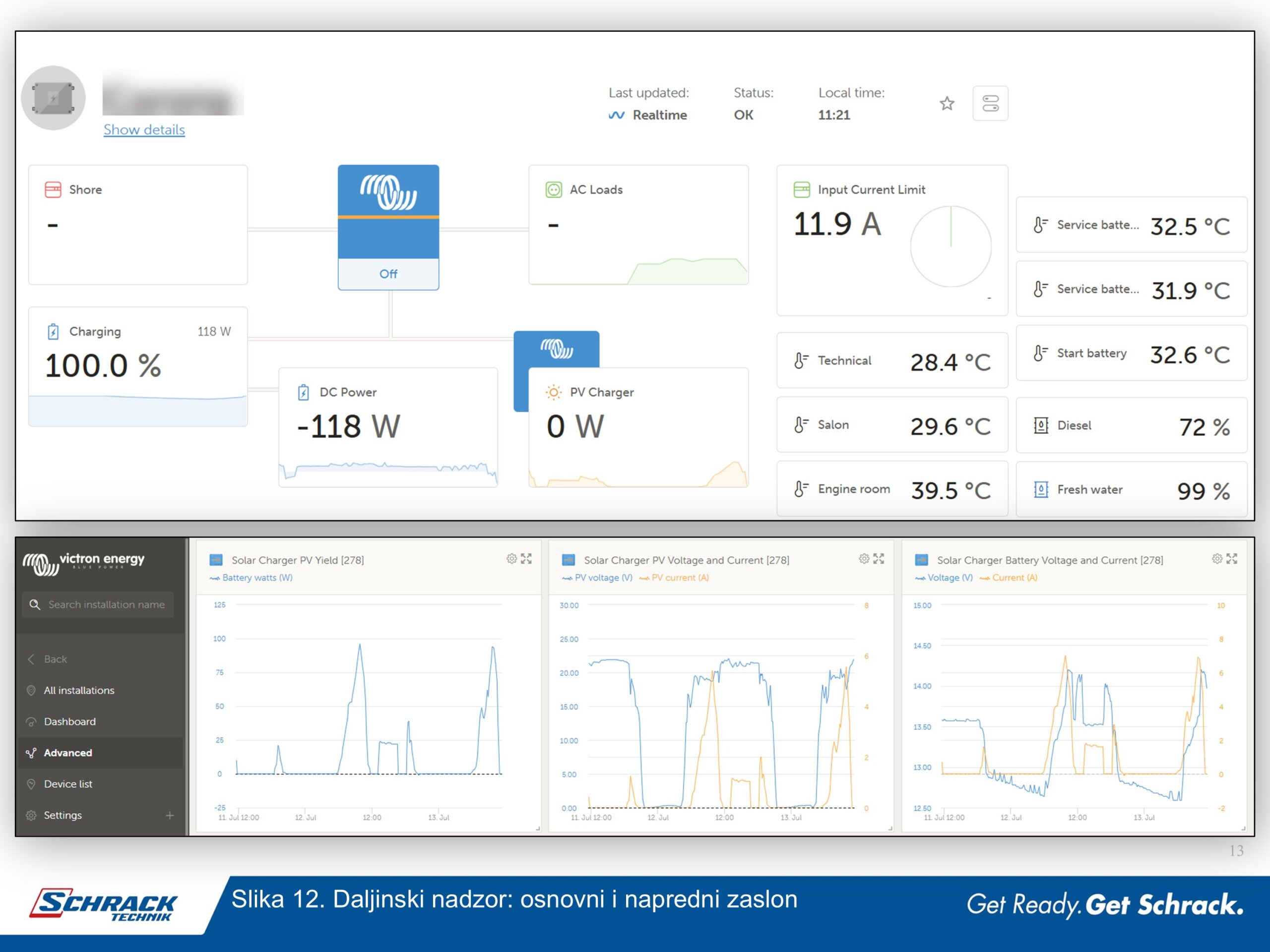
Task: Click the inverter Off status tile
Action: [x=388, y=274]
